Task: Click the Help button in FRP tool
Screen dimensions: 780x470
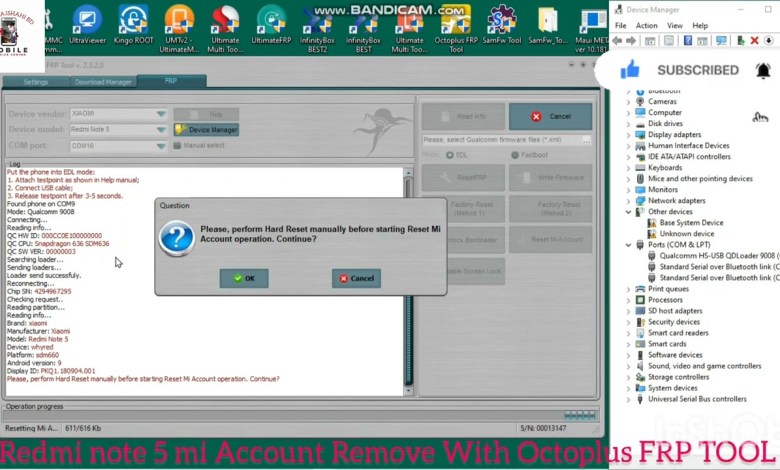Action: tap(206, 114)
